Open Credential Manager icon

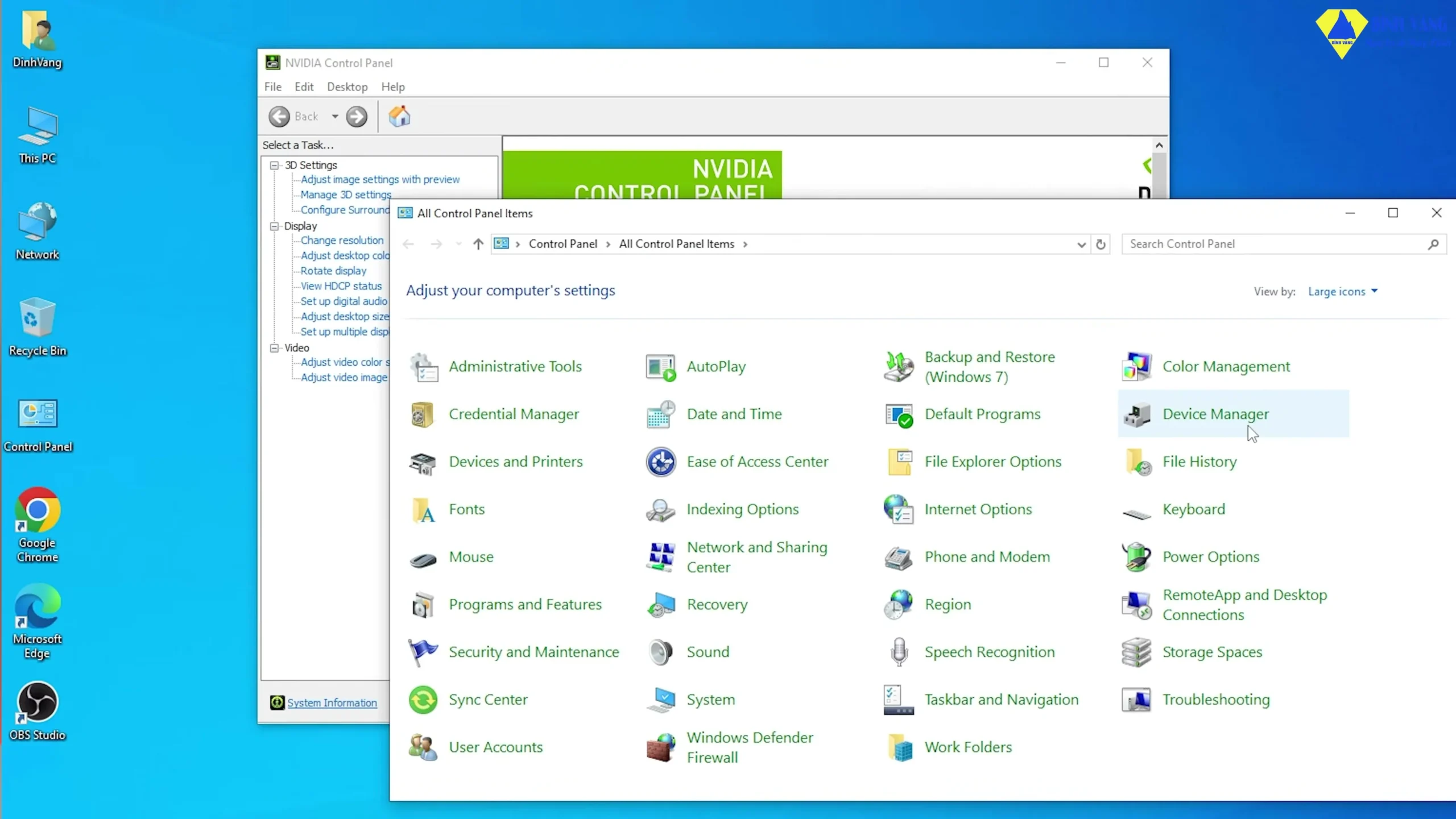[423, 414]
